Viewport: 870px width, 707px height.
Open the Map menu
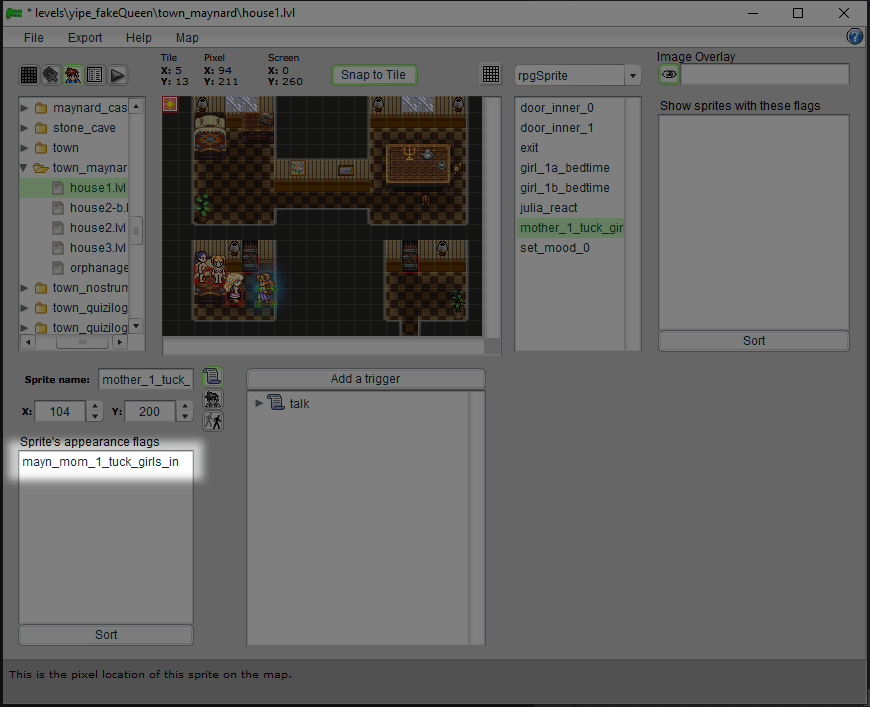click(187, 38)
